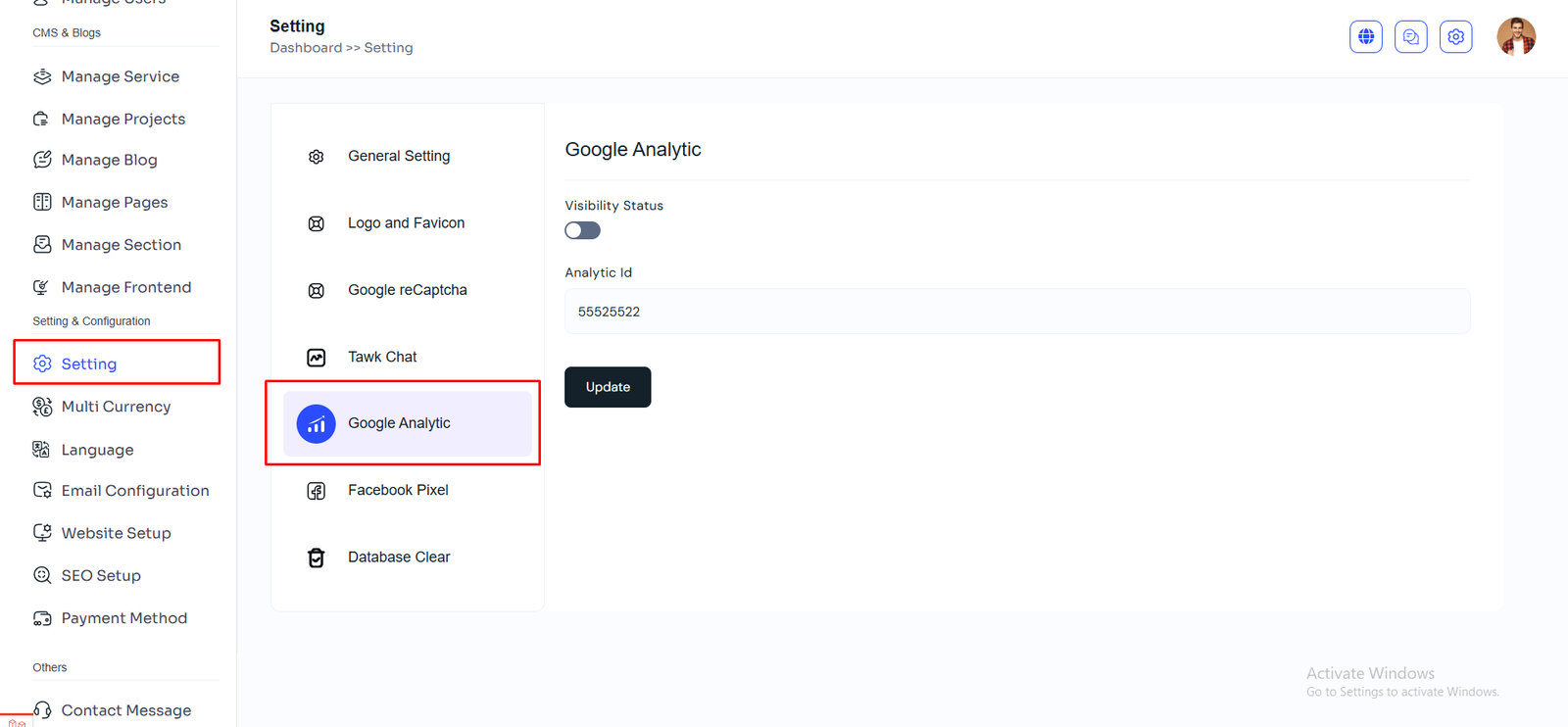Image resolution: width=1568 pixels, height=727 pixels.
Task: Open the chat messages icon in header
Action: tap(1410, 37)
